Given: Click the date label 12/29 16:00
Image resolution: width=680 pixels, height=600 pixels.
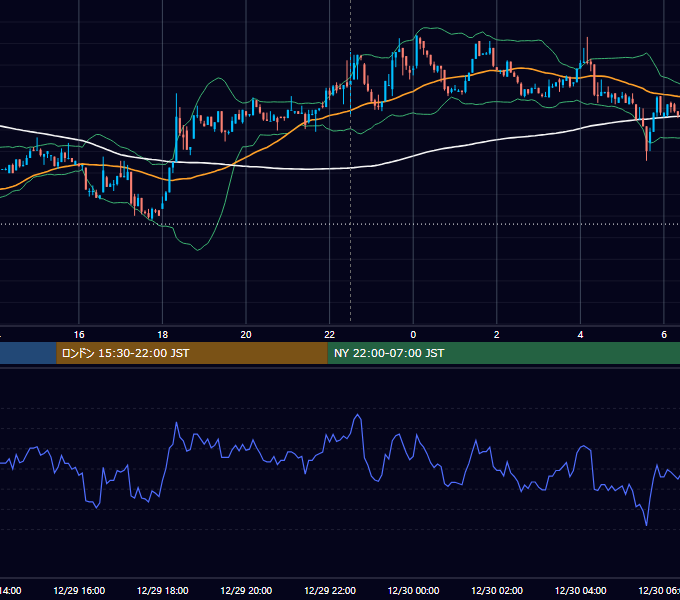Looking at the screenshot, I should [x=79, y=590].
